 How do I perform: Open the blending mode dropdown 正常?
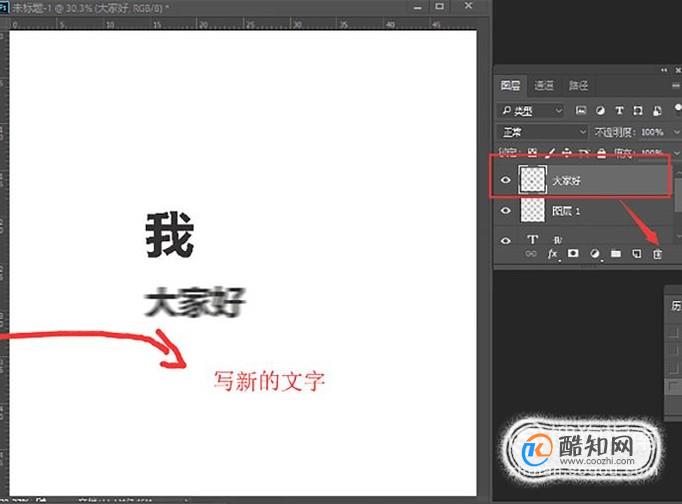click(542, 131)
